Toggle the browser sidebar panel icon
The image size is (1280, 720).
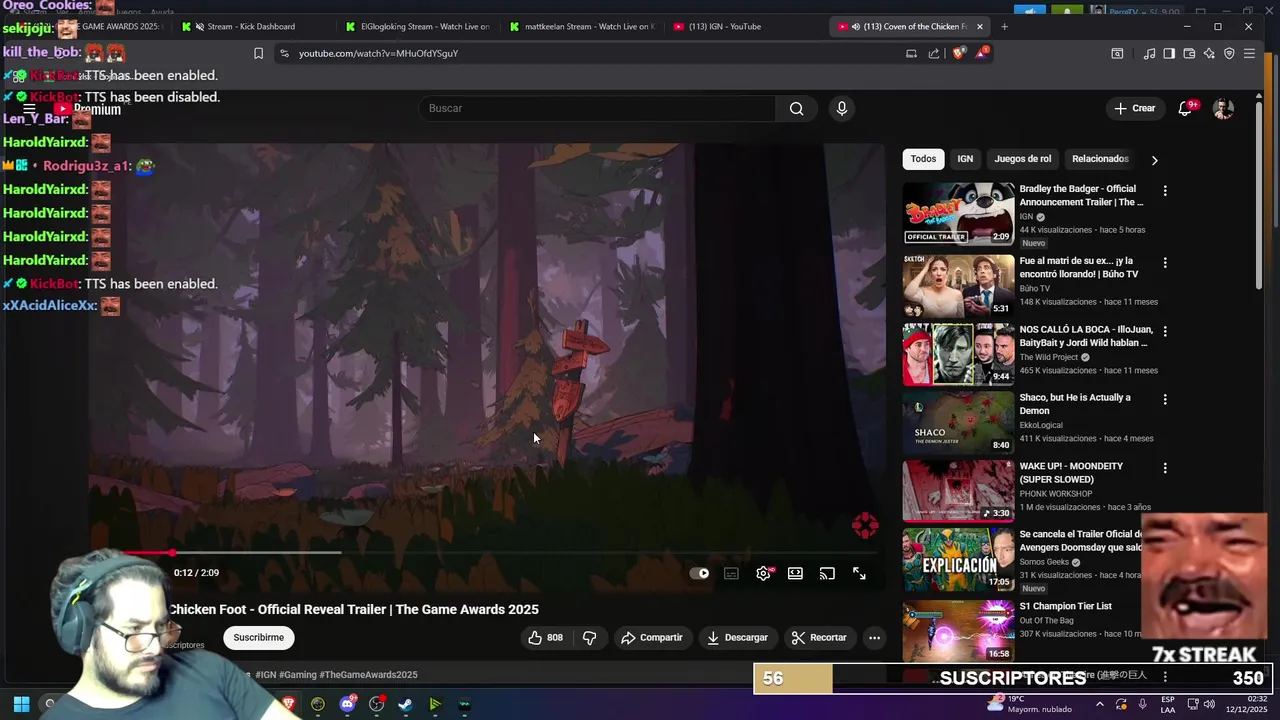tap(1169, 53)
